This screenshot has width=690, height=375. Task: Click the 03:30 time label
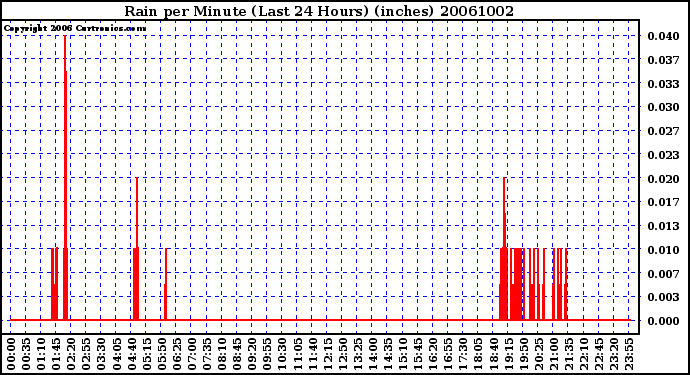101,354
